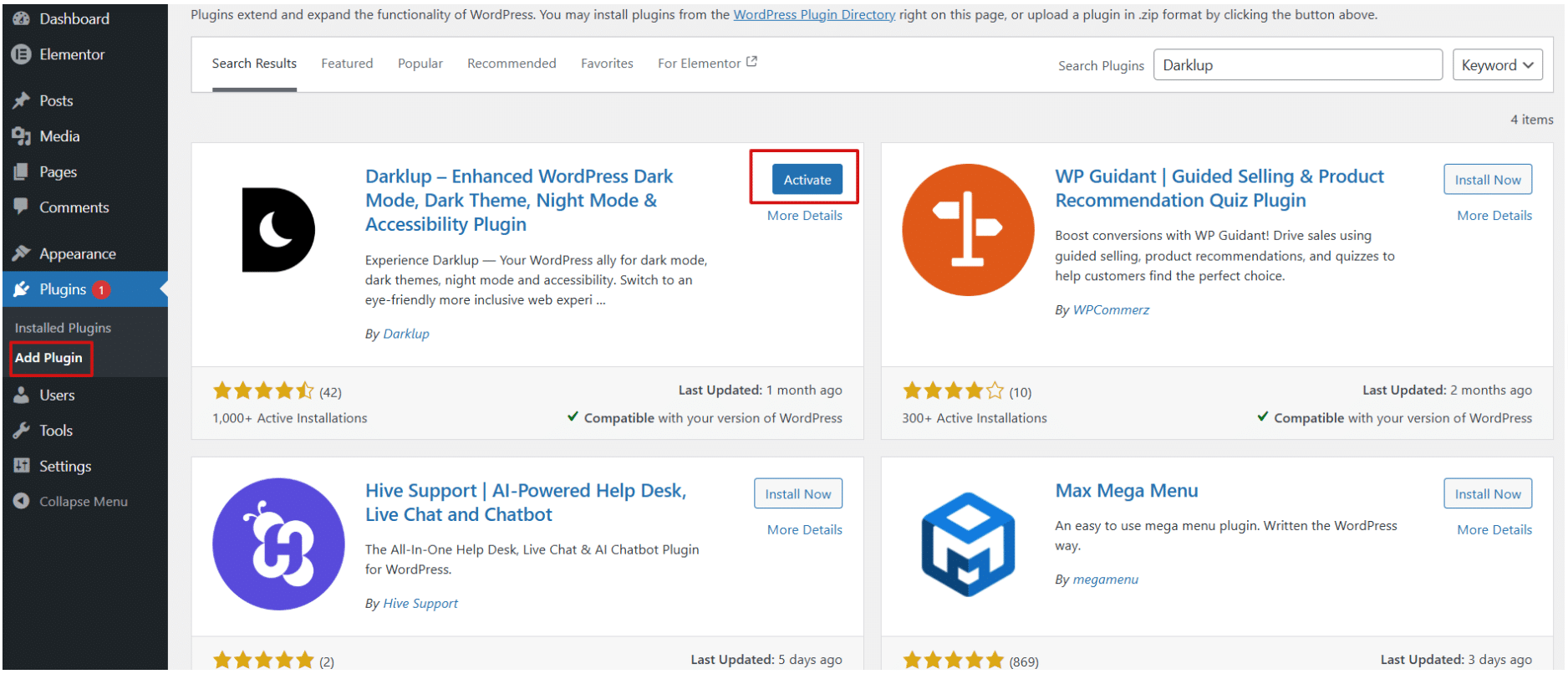Activate the Darklup plugin

click(x=807, y=179)
